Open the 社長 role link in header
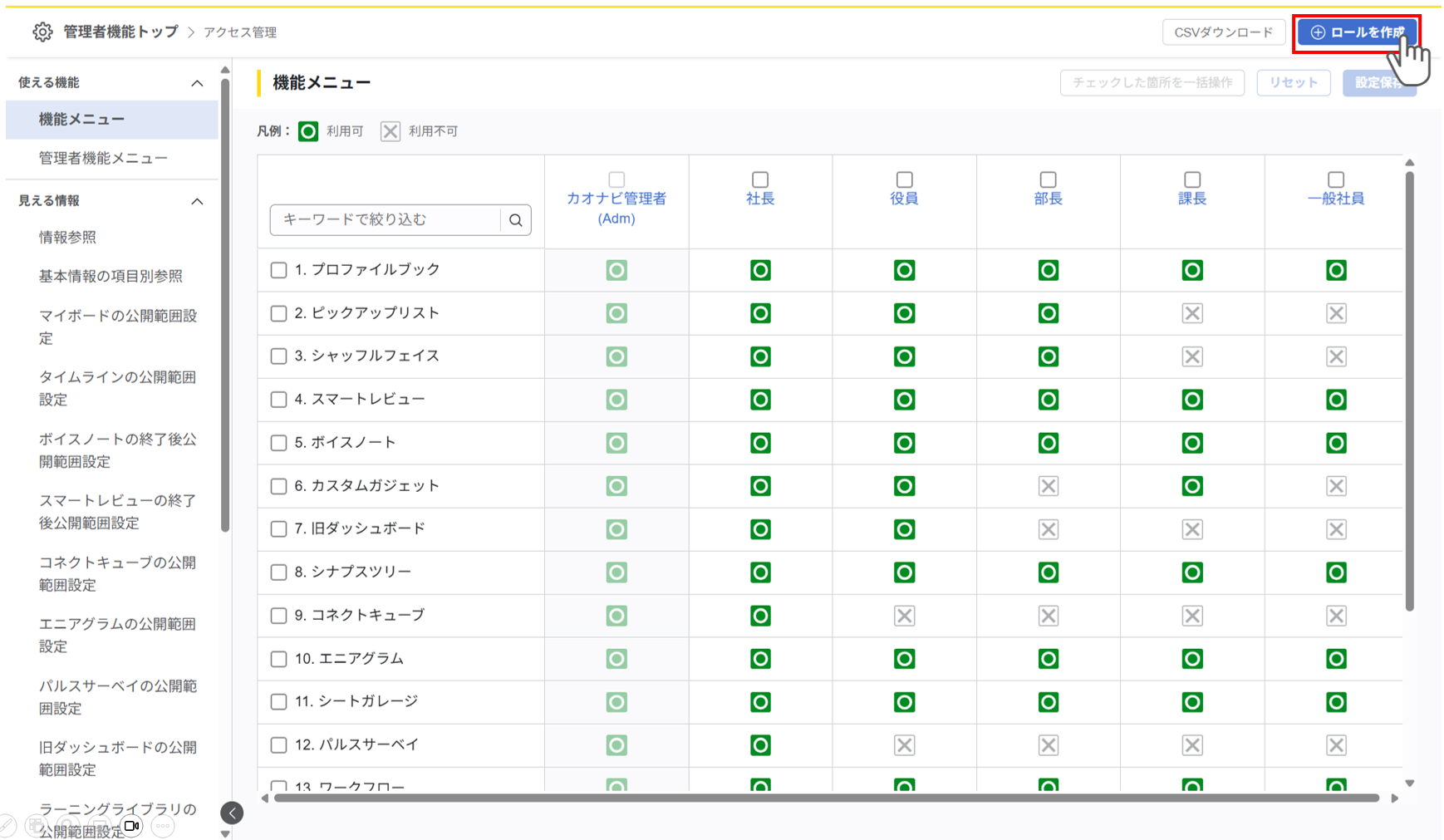Screen dimensions: 1444x840 (760, 199)
